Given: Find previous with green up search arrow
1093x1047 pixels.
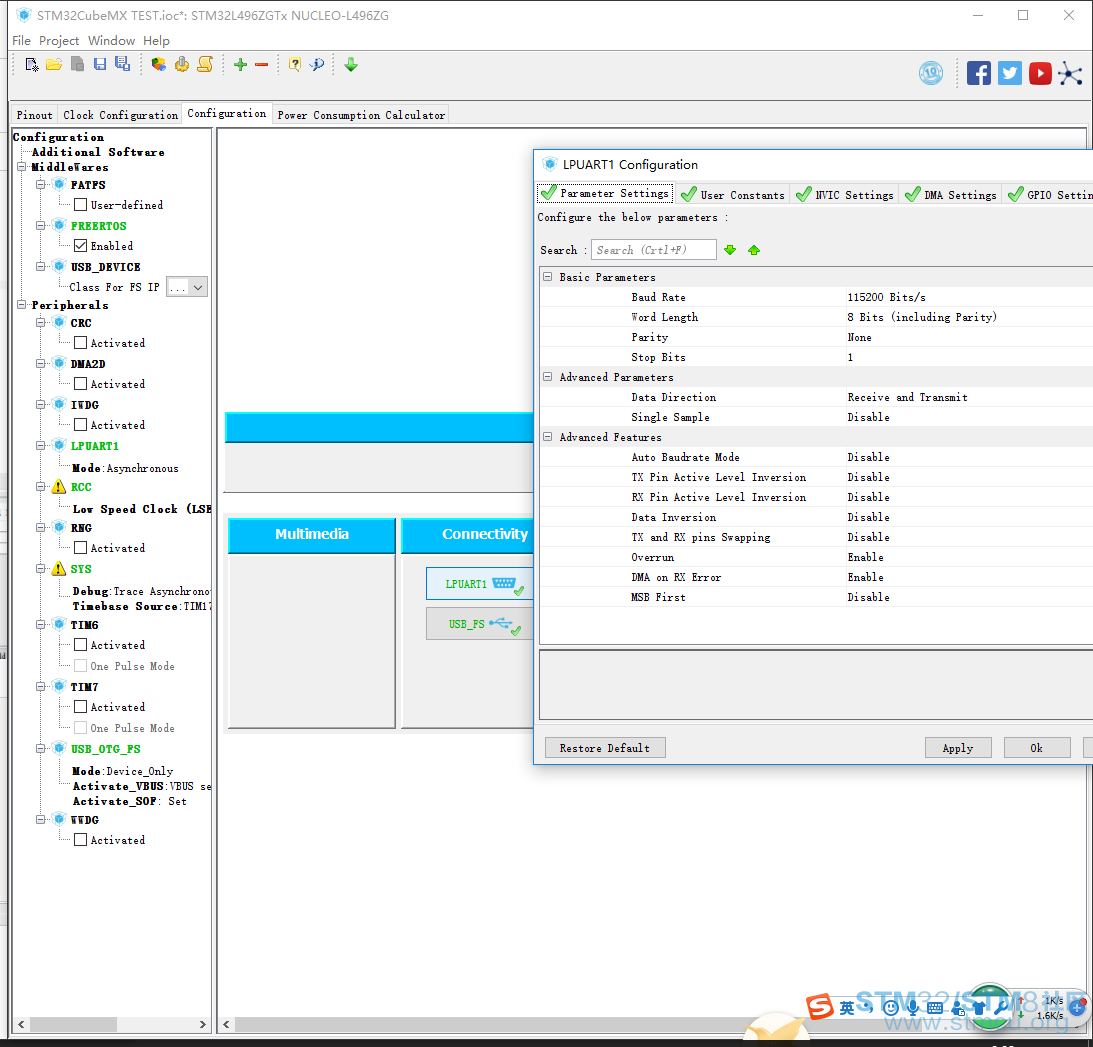Looking at the screenshot, I should (754, 250).
